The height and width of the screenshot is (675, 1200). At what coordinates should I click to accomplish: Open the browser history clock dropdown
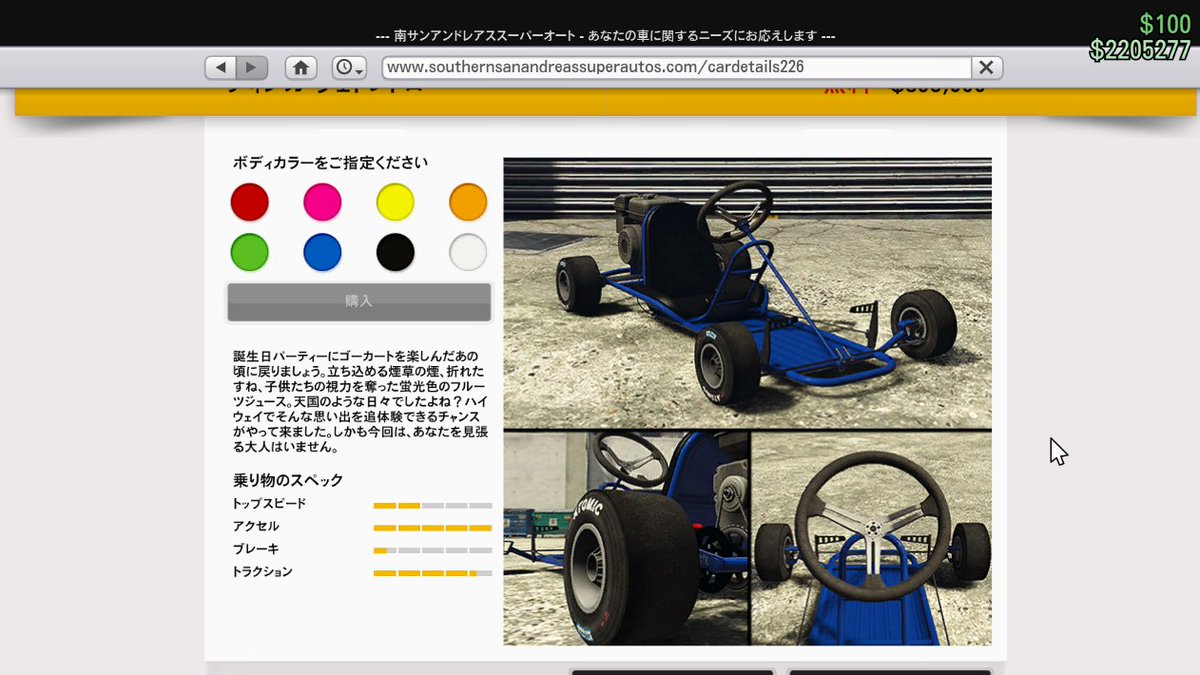350,67
